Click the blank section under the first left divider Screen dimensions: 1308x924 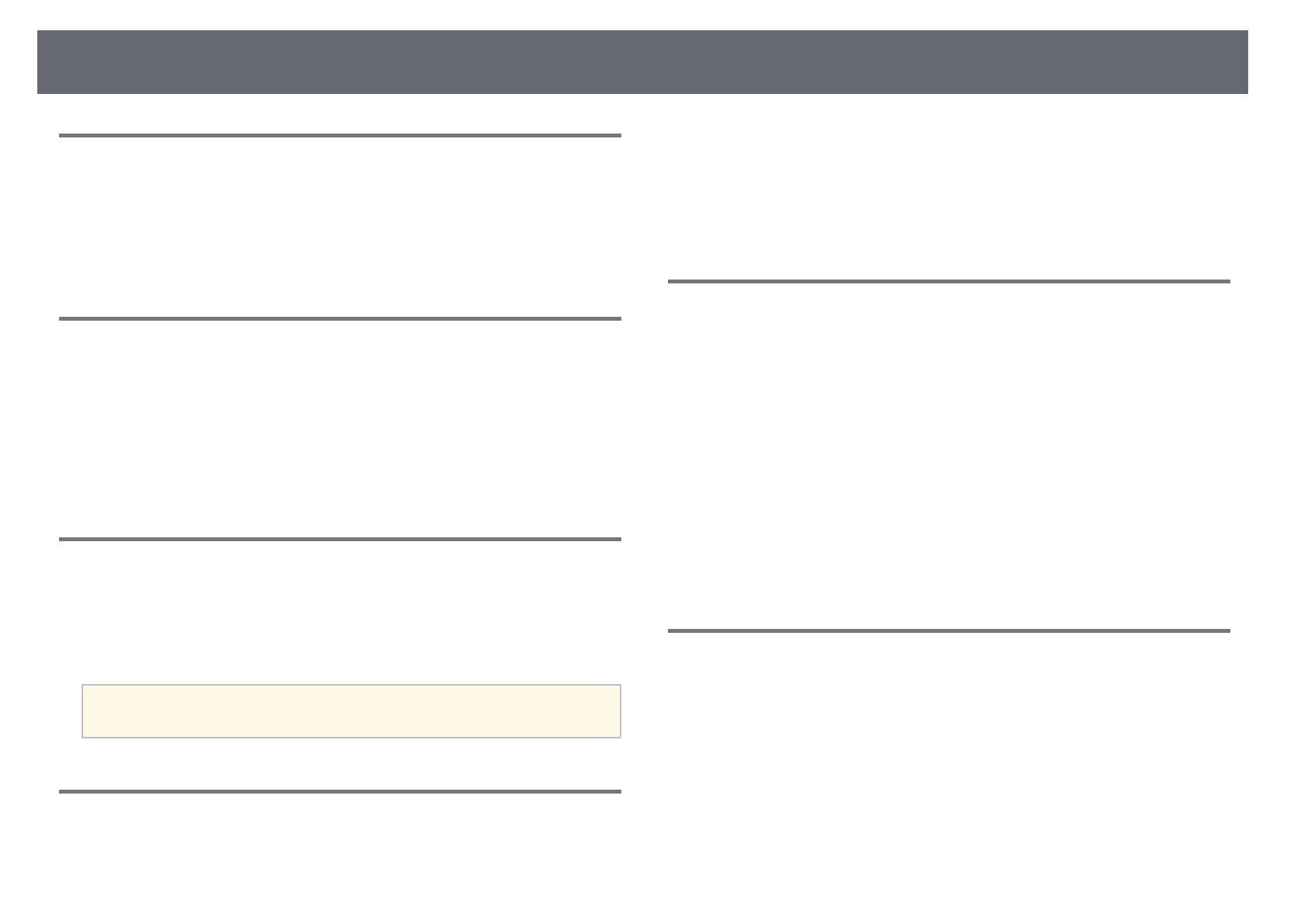pyautogui.click(x=339, y=227)
